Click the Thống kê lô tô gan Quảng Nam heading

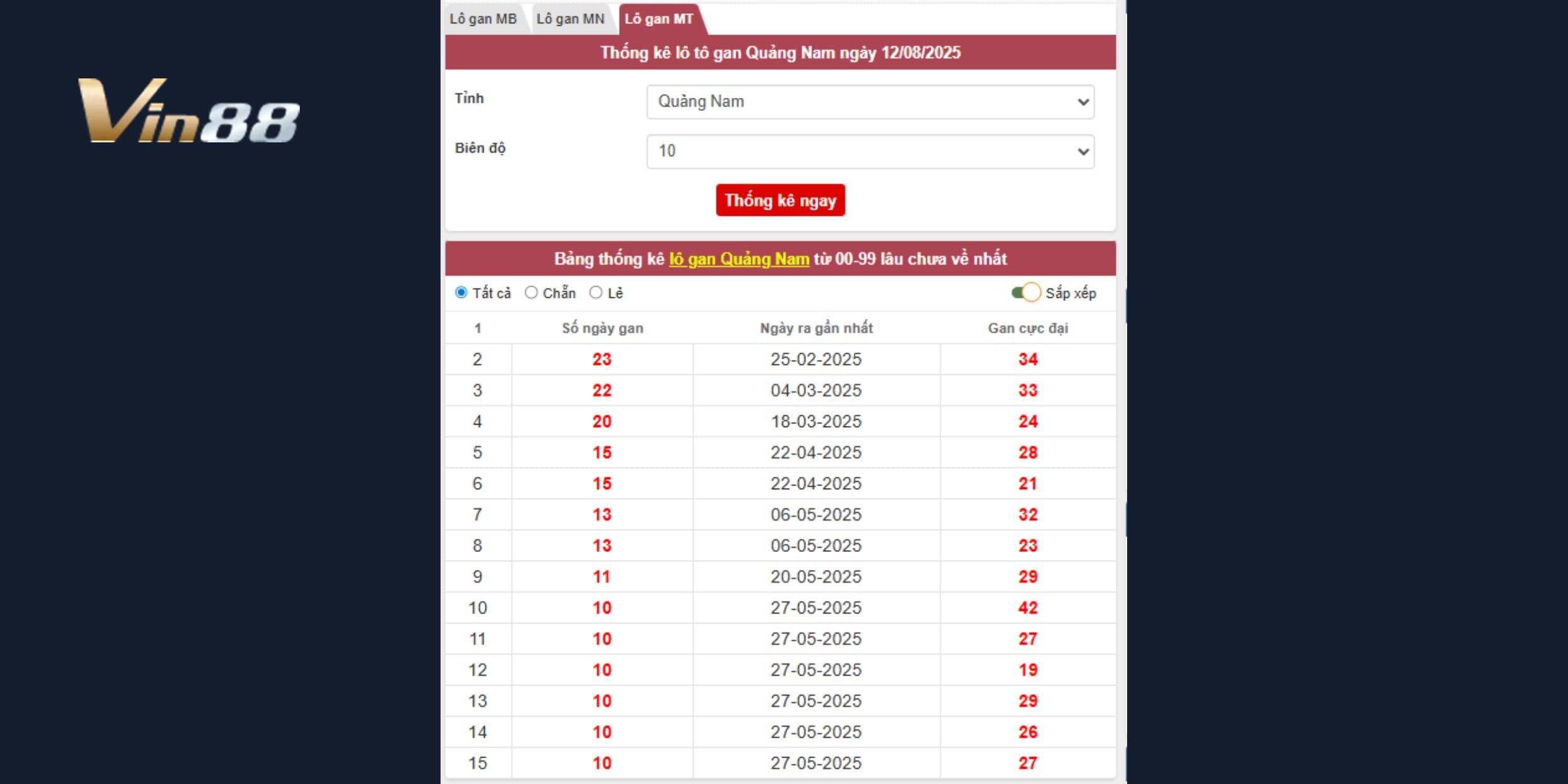(780, 53)
